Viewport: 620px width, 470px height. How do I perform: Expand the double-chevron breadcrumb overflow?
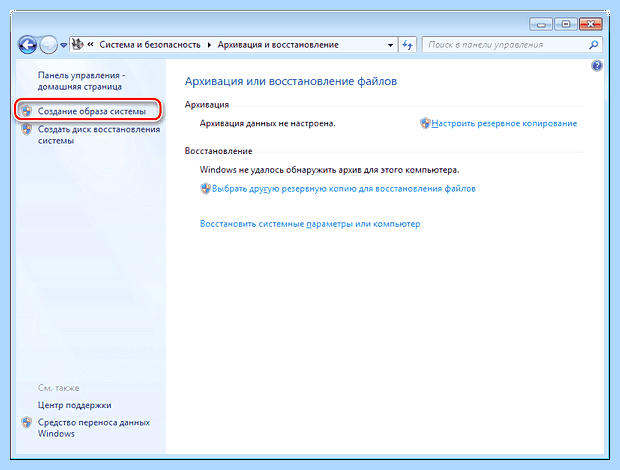tap(91, 45)
